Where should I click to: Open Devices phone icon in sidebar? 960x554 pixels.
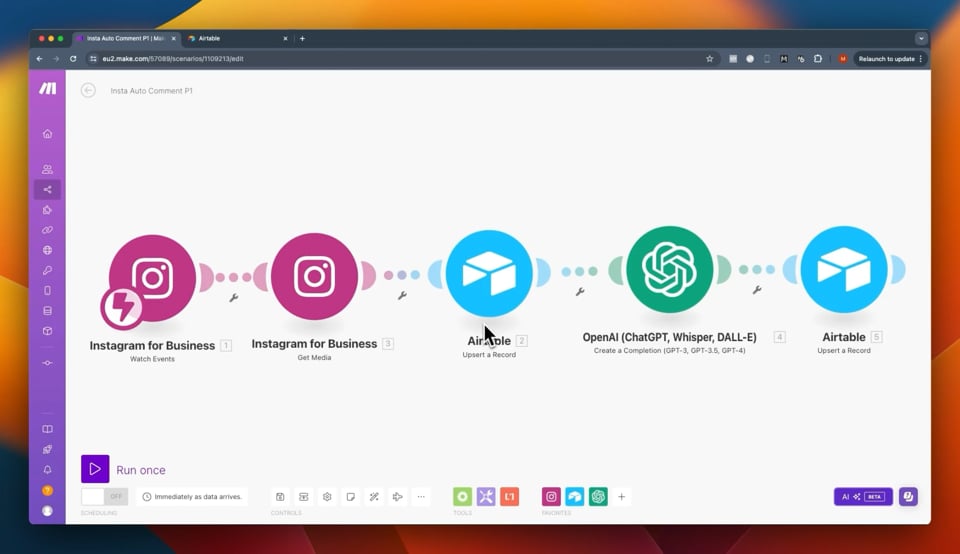coord(47,291)
